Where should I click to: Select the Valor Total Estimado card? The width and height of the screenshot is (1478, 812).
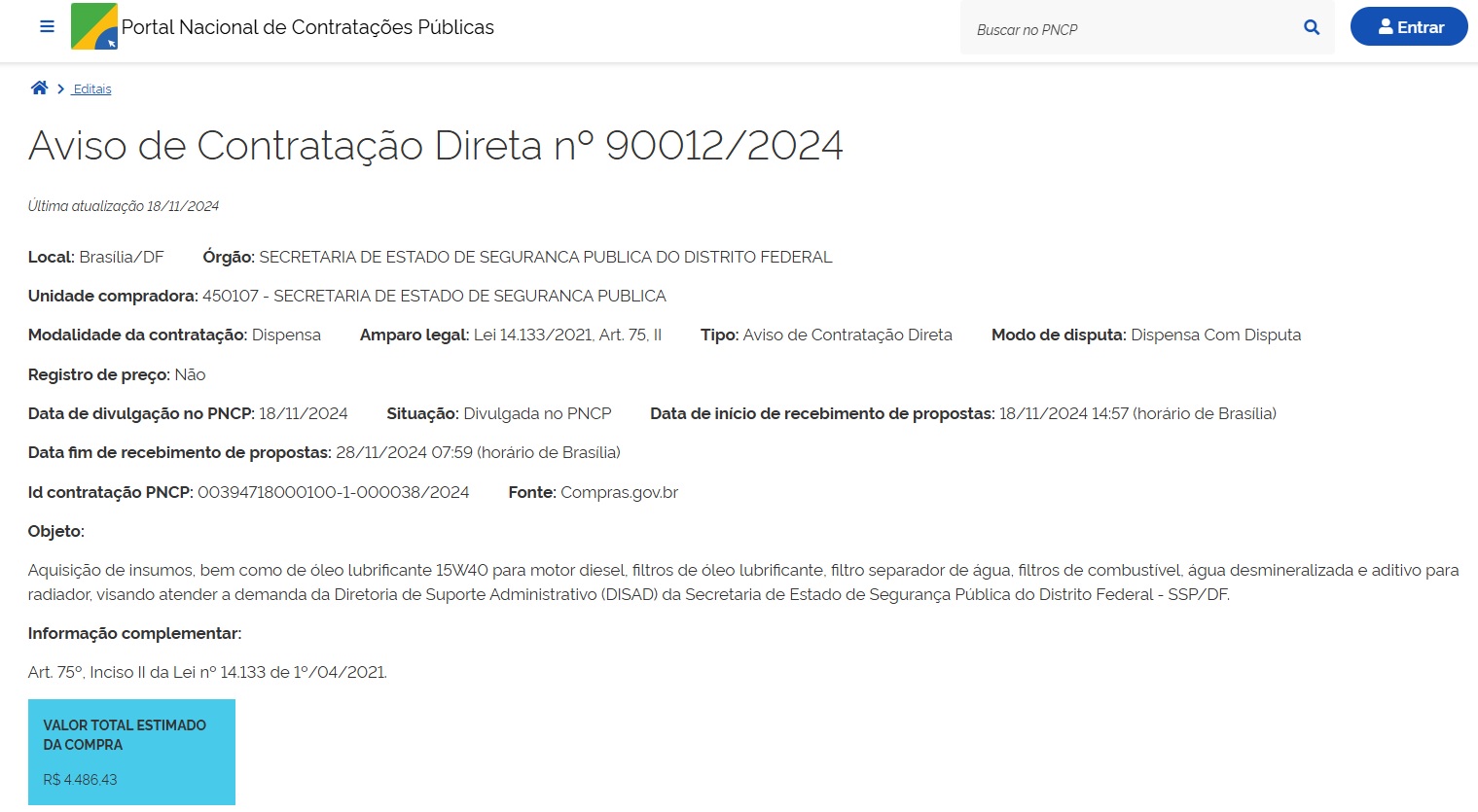coord(131,752)
